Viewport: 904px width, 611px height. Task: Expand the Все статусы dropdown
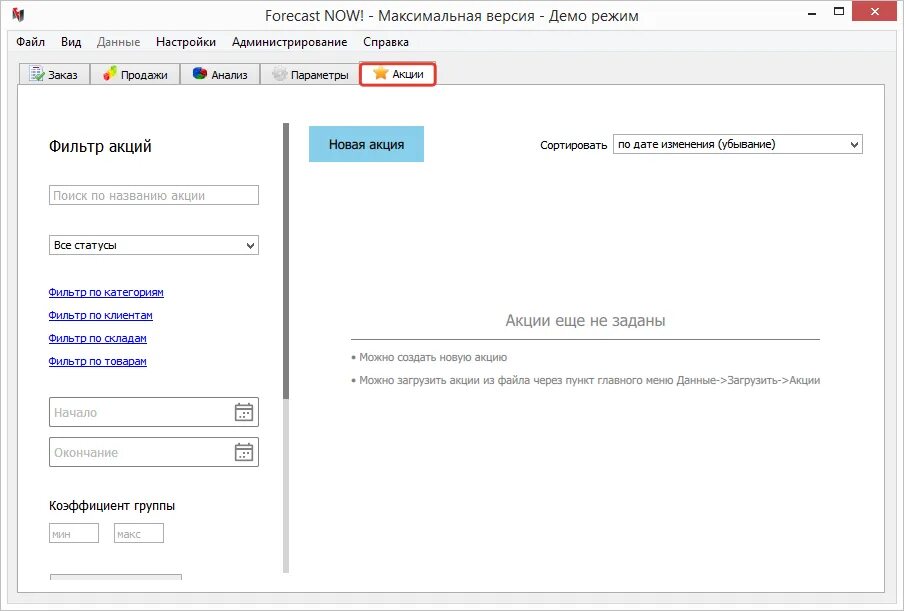coord(153,245)
